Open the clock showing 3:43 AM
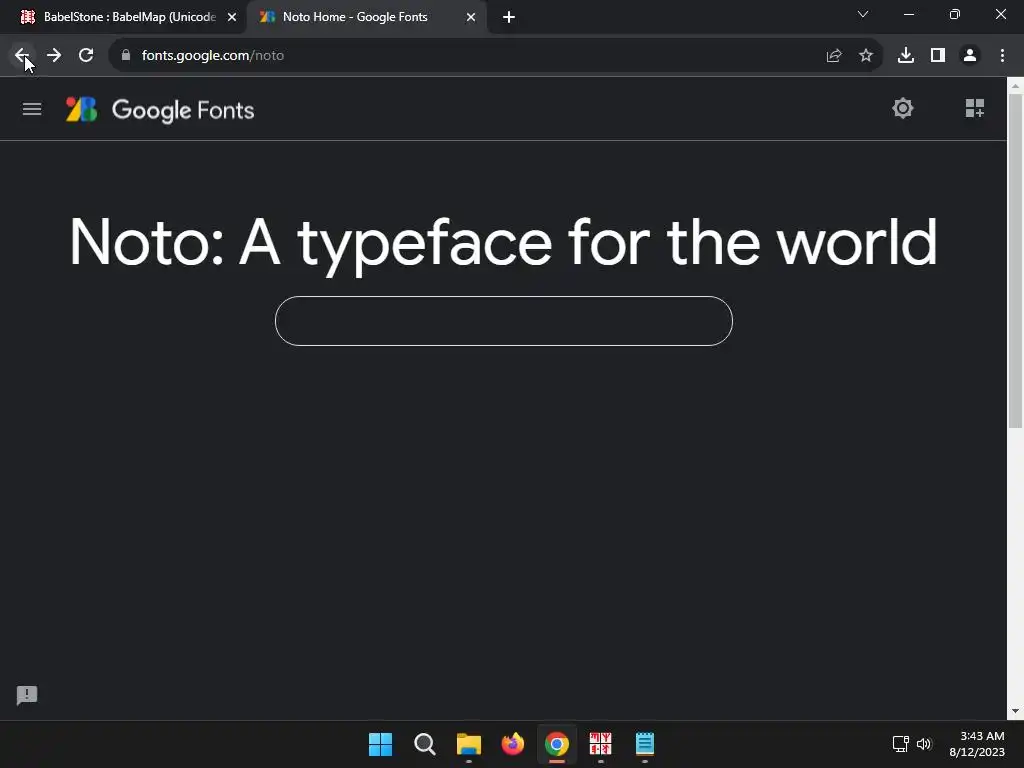Viewport: 1024px width, 768px height. (x=977, y=744)
